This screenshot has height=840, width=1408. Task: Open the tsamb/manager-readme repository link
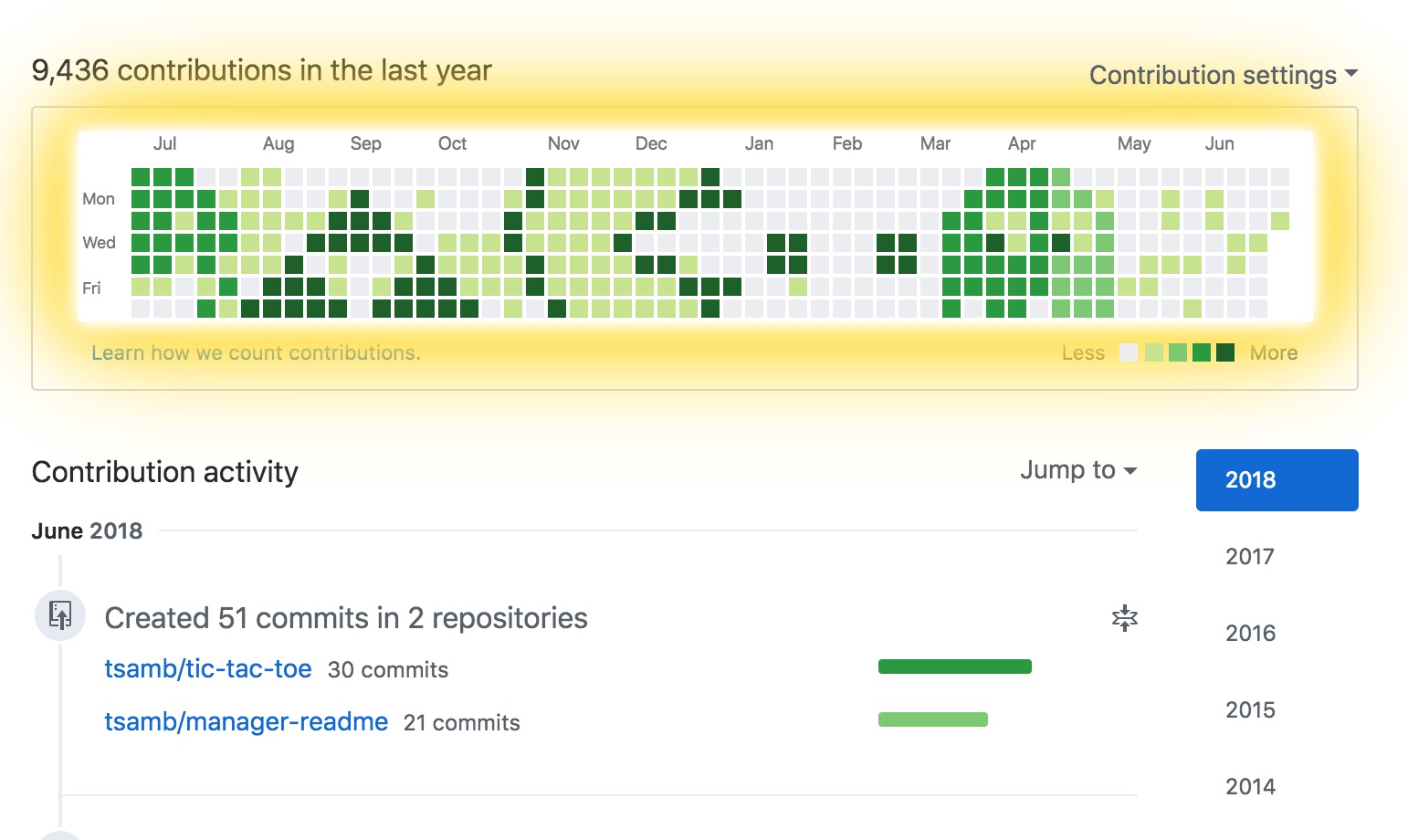[x=247, y=722]
